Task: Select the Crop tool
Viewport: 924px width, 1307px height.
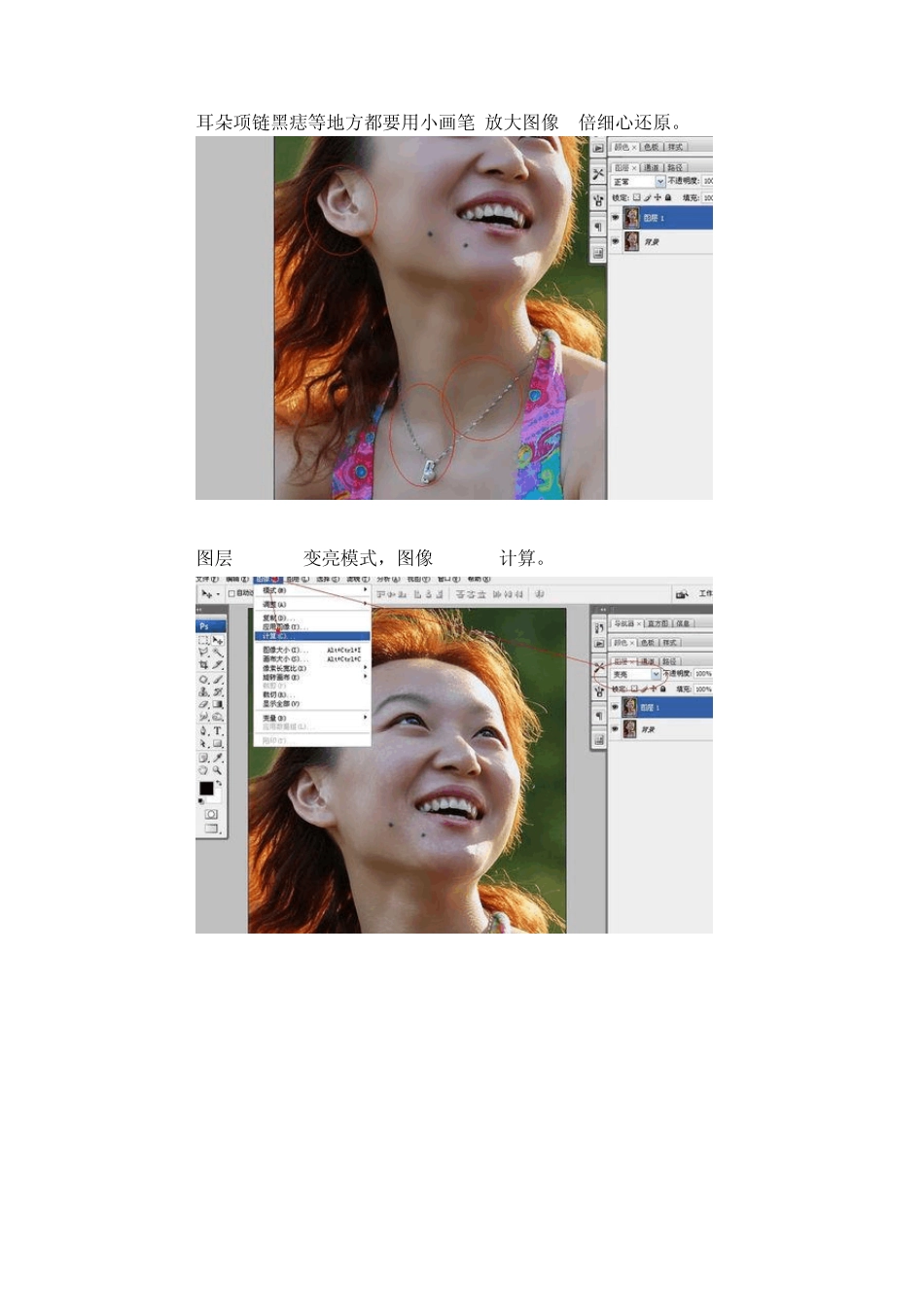Action: [x=203, y=665]
